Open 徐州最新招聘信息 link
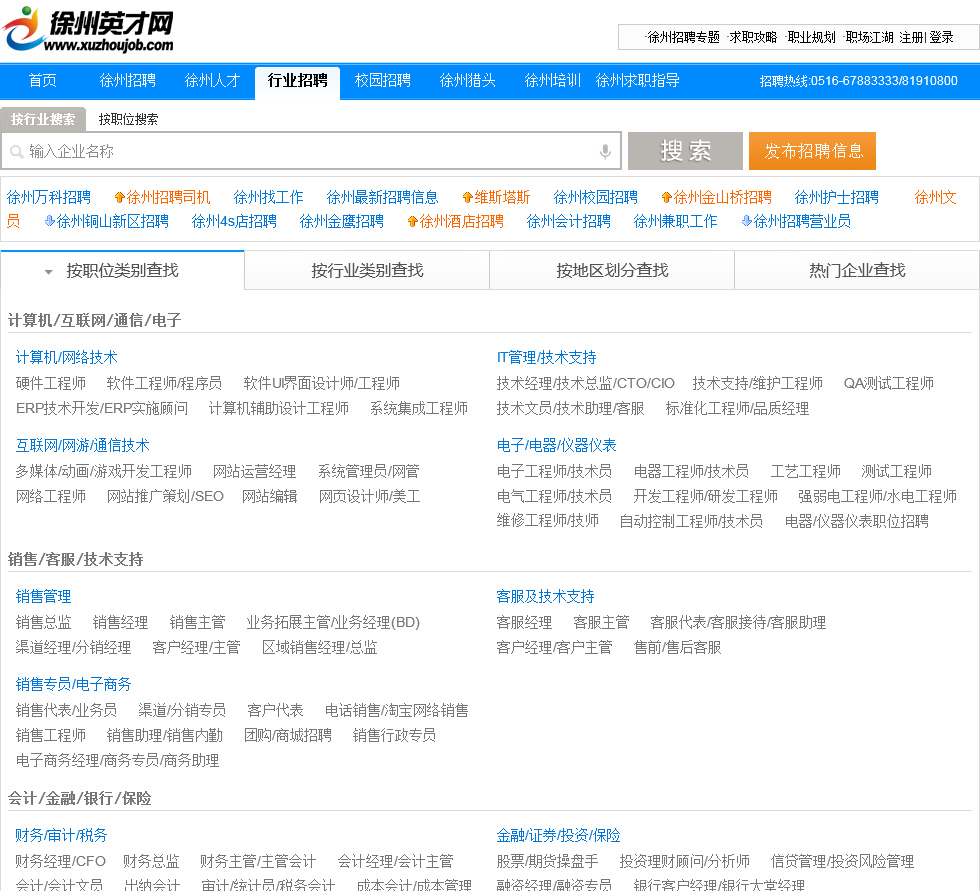980x891 pixels. (382, 197)
